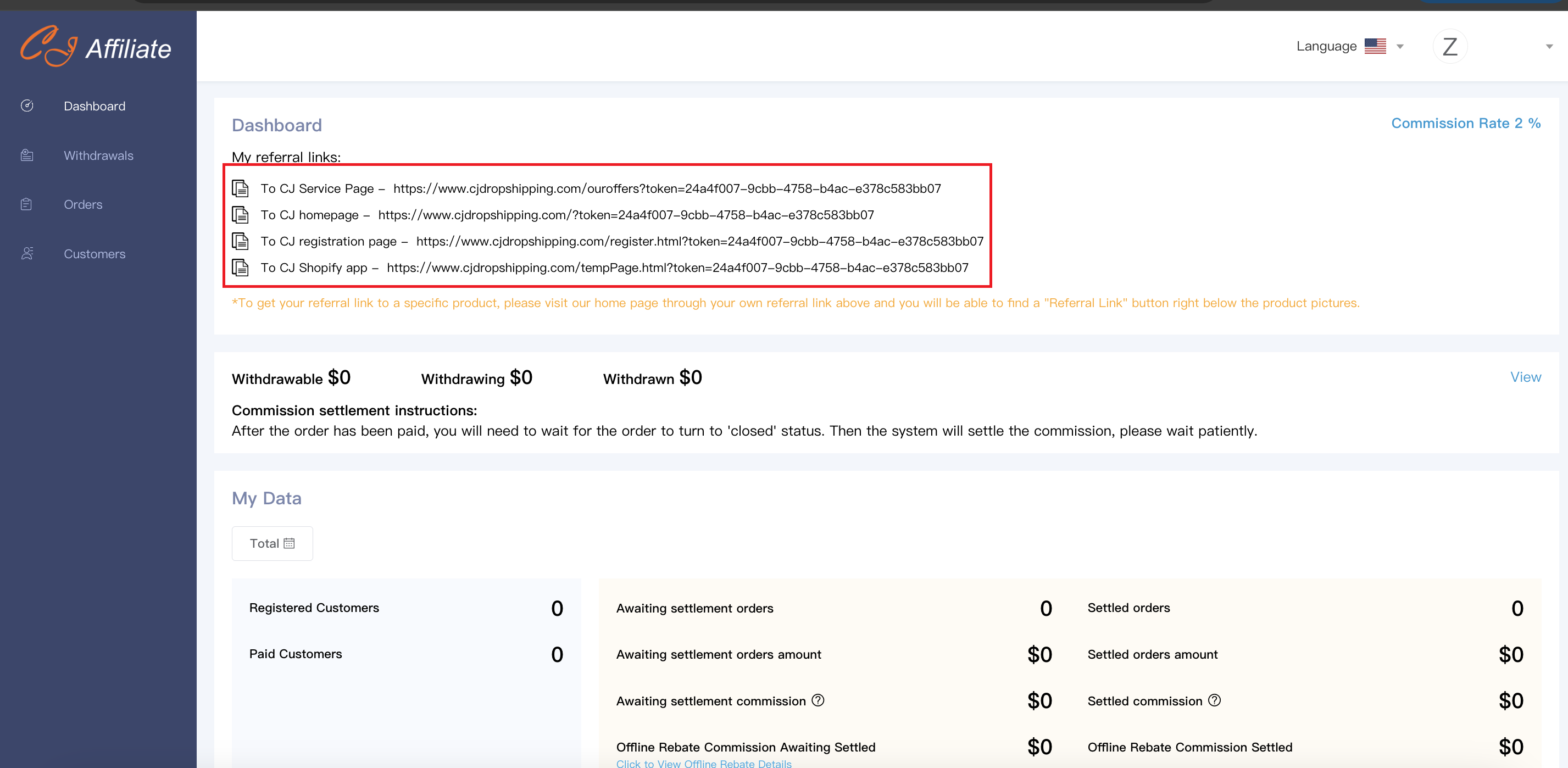
Task: Click the CJ Affiliate logo
Action: [x=96, y=47]
